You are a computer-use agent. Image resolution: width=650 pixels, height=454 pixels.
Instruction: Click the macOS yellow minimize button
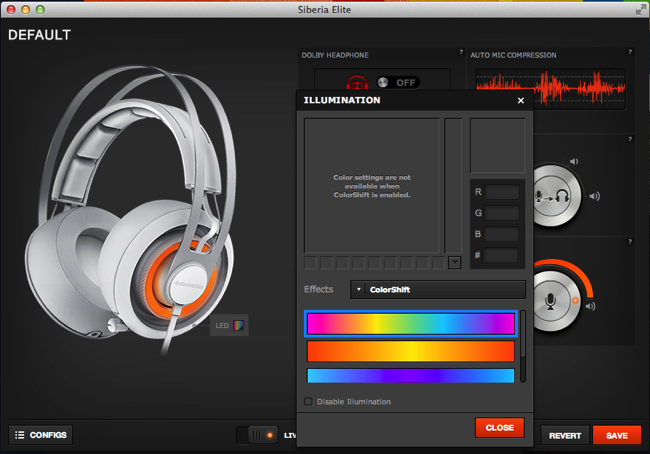tap(26, 9)
